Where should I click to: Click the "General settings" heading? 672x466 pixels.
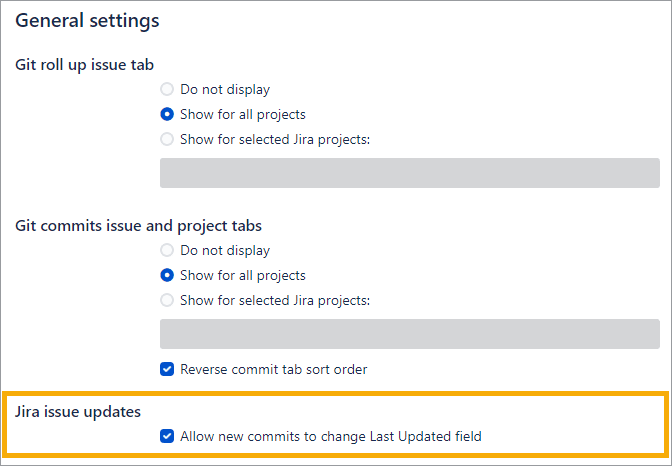tap(87, 20)
